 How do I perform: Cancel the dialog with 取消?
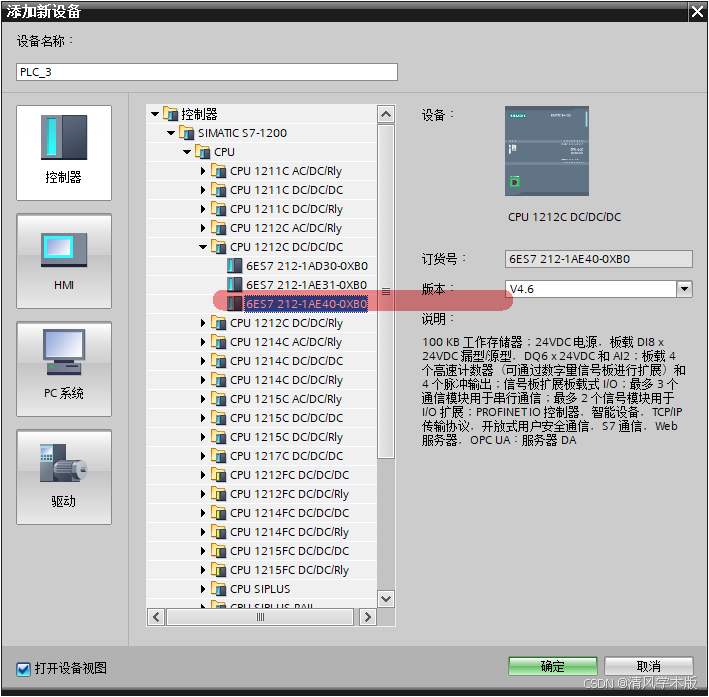(648, 666)
